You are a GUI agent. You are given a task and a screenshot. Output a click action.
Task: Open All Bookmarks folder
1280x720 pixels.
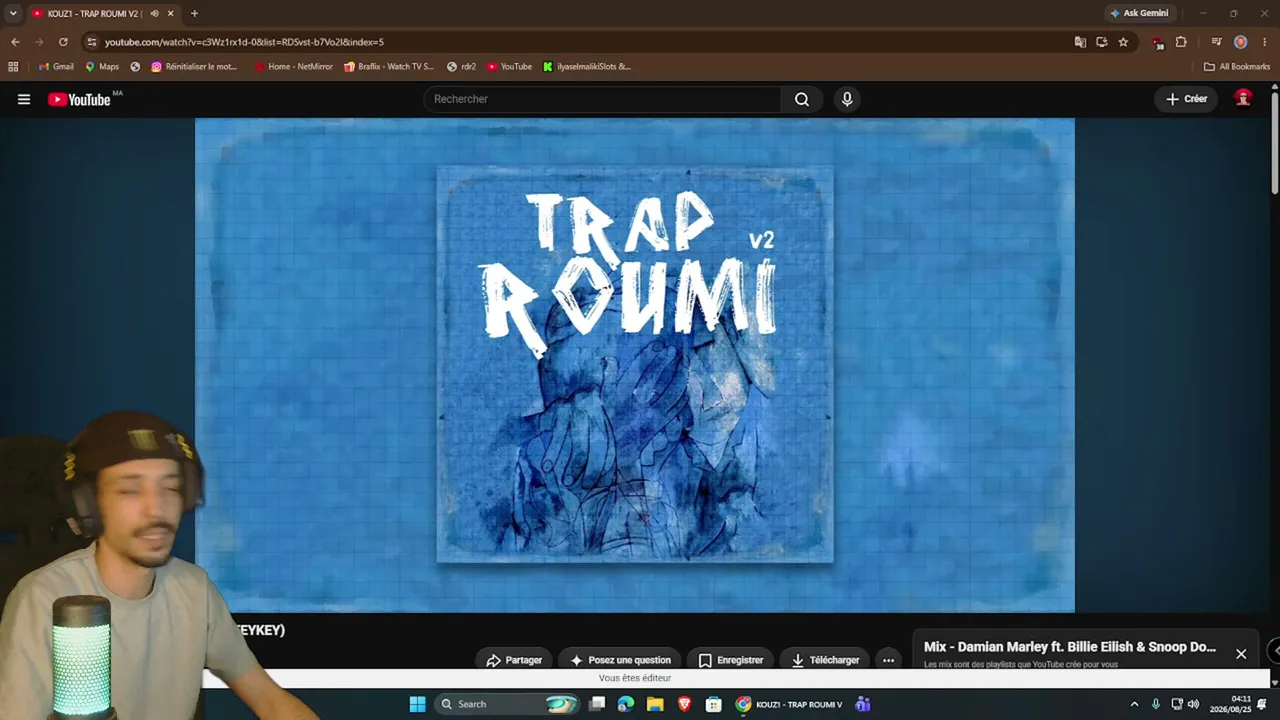[x=1237, y=67]
